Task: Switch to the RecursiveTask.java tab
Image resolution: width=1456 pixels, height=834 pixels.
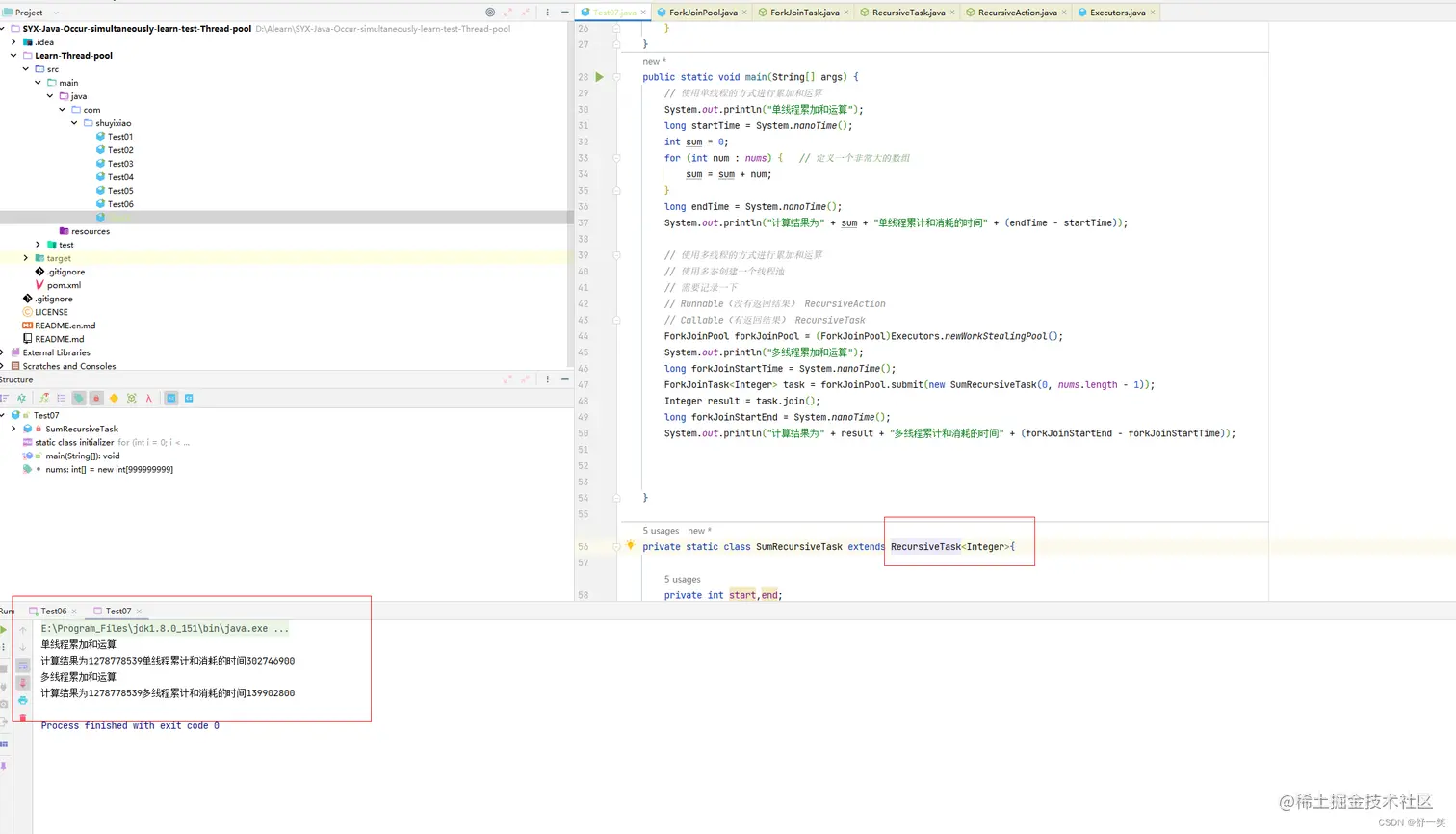Action: [x=908, y=13]
